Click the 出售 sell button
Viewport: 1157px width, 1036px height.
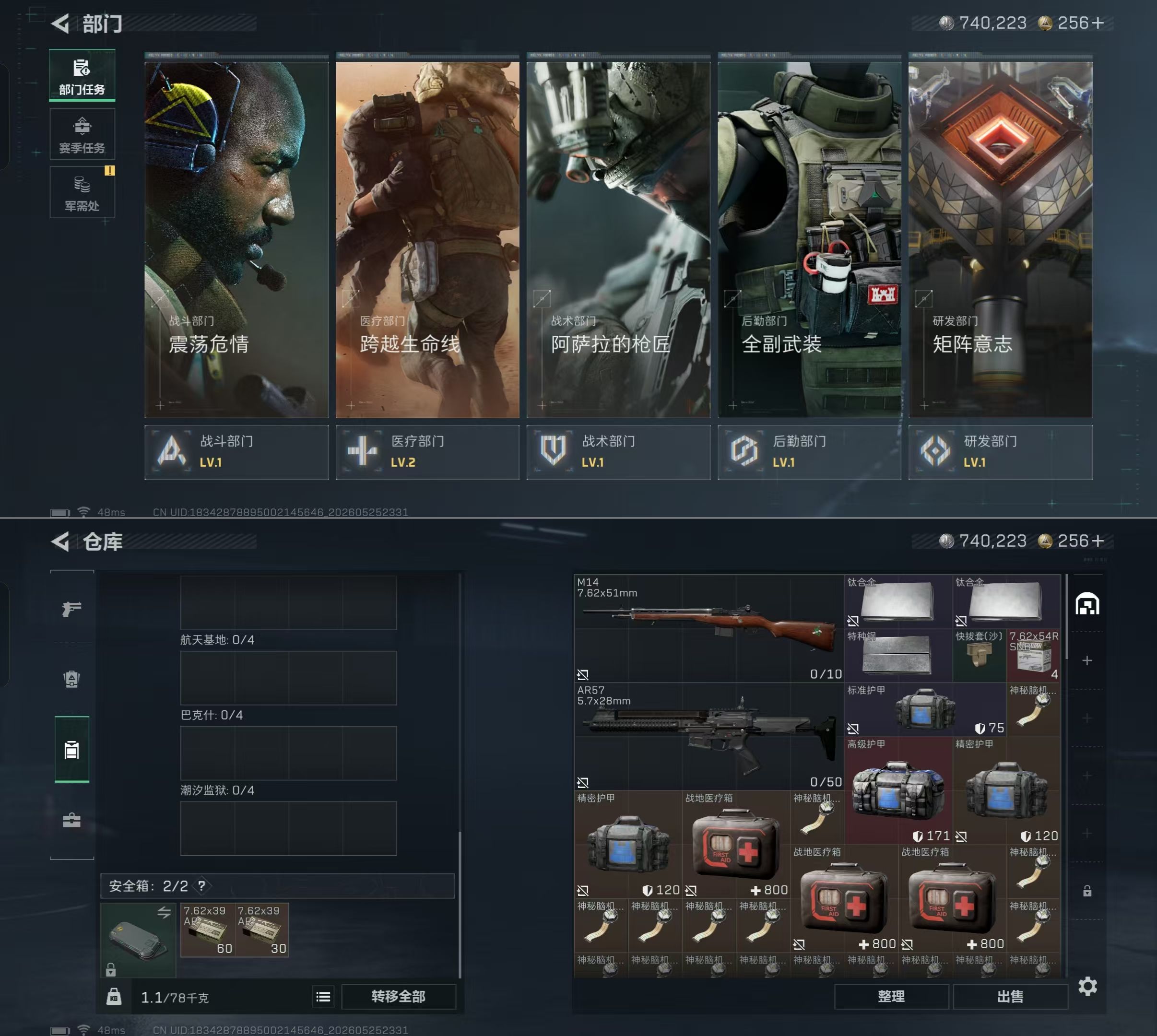1011,997
